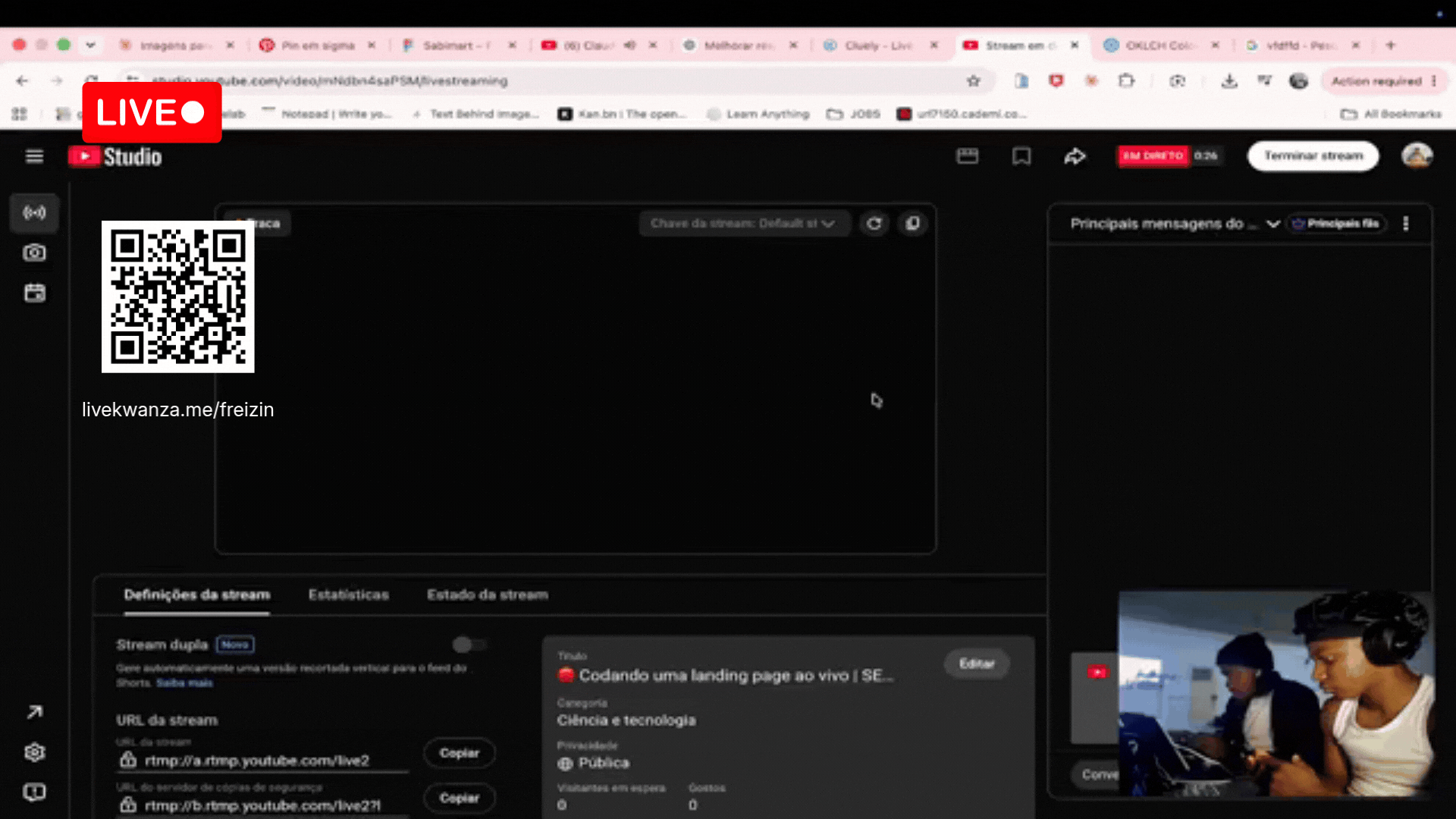Click the browser address bar URL
Image resolution: width=1456 pixels, height=819 pixels.
tap(330, 81)
